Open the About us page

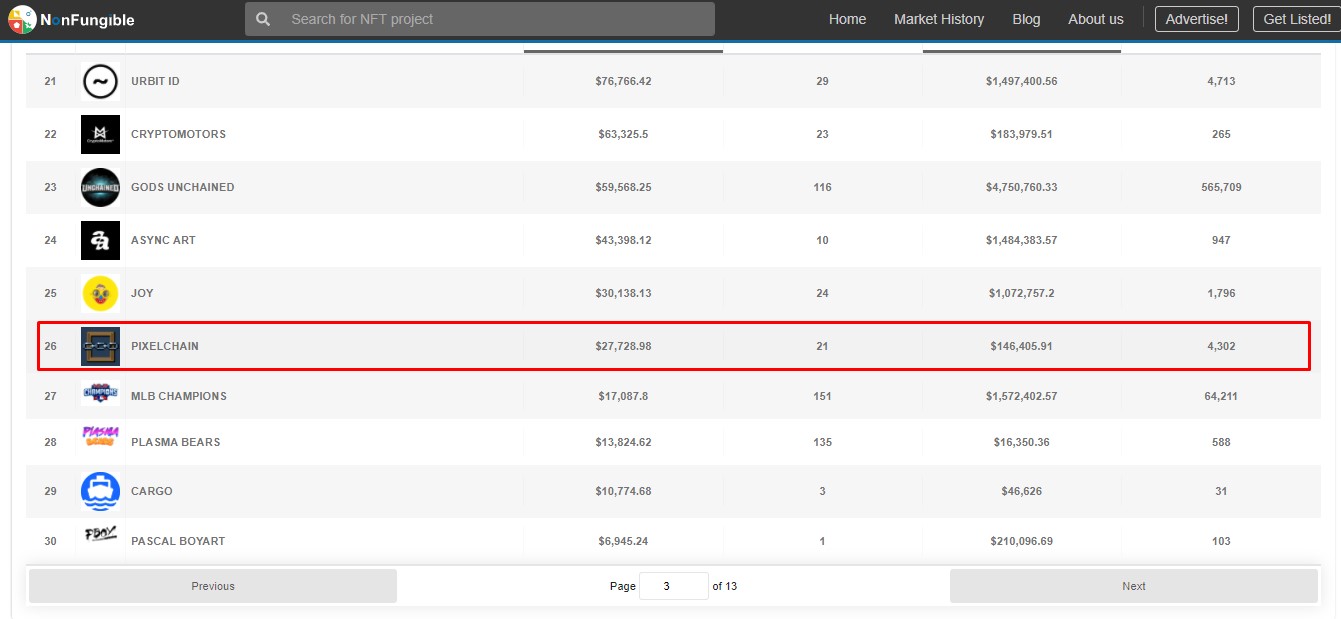(x=1095, y=19)
